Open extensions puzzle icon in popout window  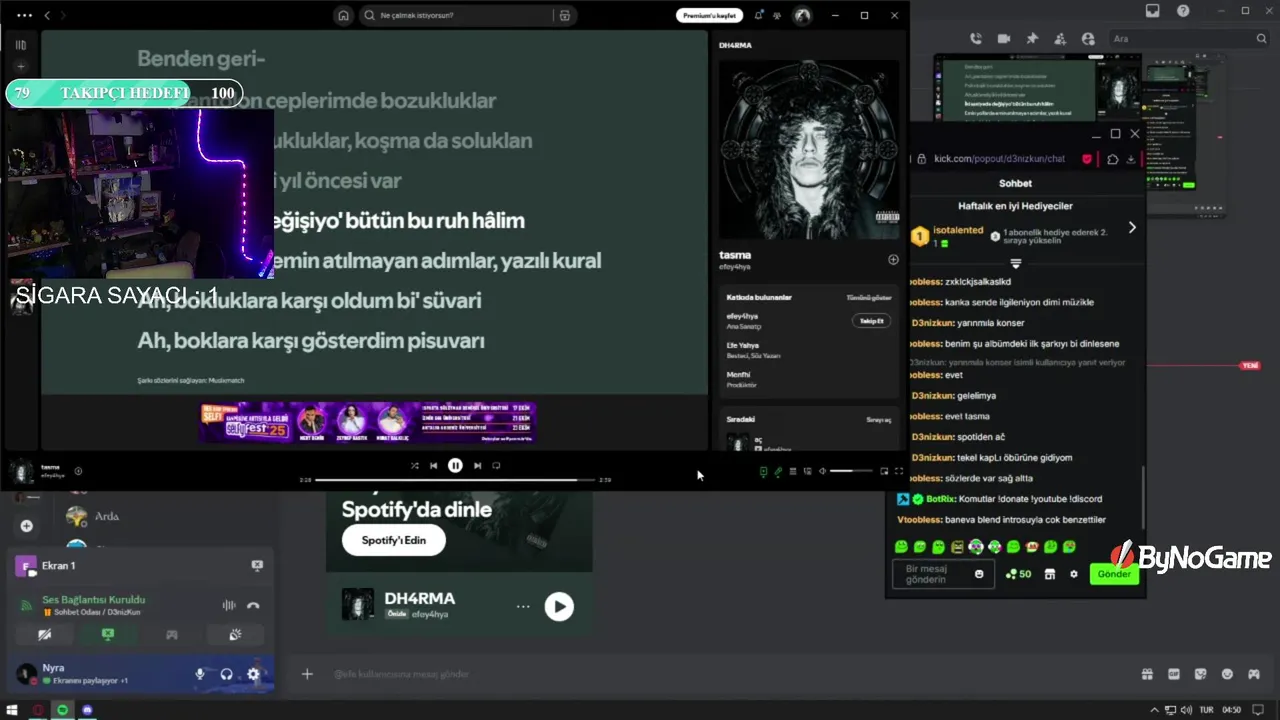point(1112,158)
